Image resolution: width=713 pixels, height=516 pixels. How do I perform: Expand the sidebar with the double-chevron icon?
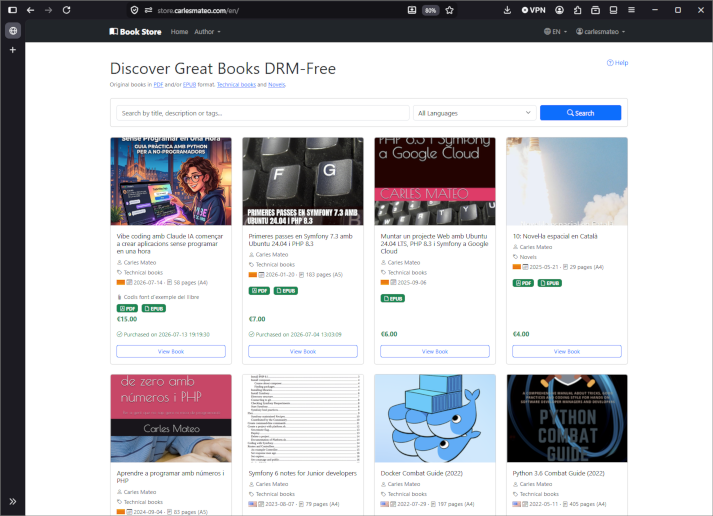coord(13,501)
